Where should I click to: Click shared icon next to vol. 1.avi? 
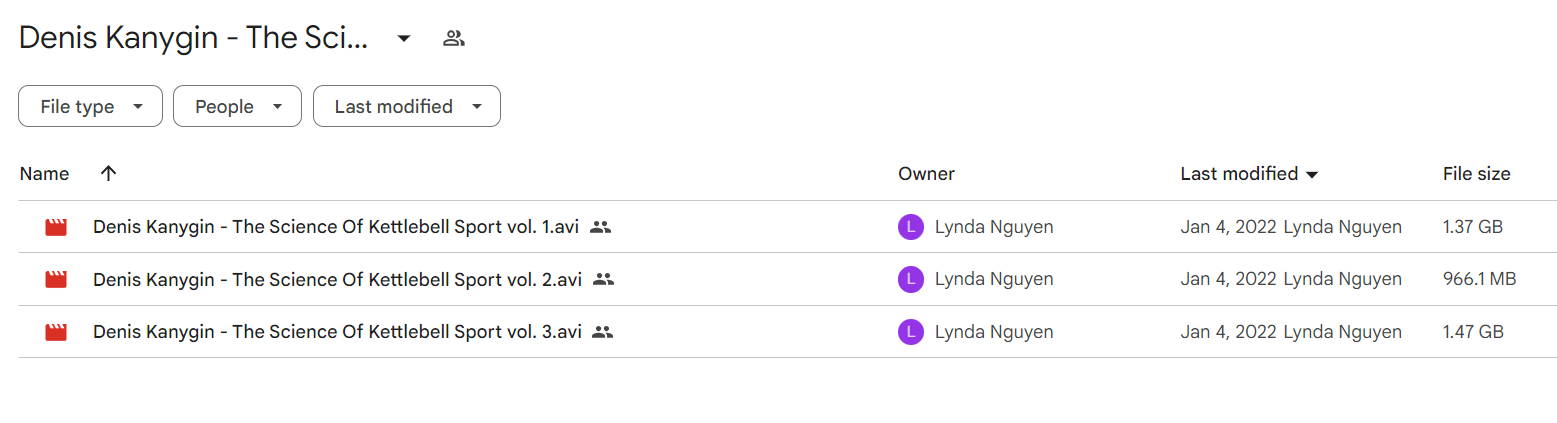coord(600,227)
